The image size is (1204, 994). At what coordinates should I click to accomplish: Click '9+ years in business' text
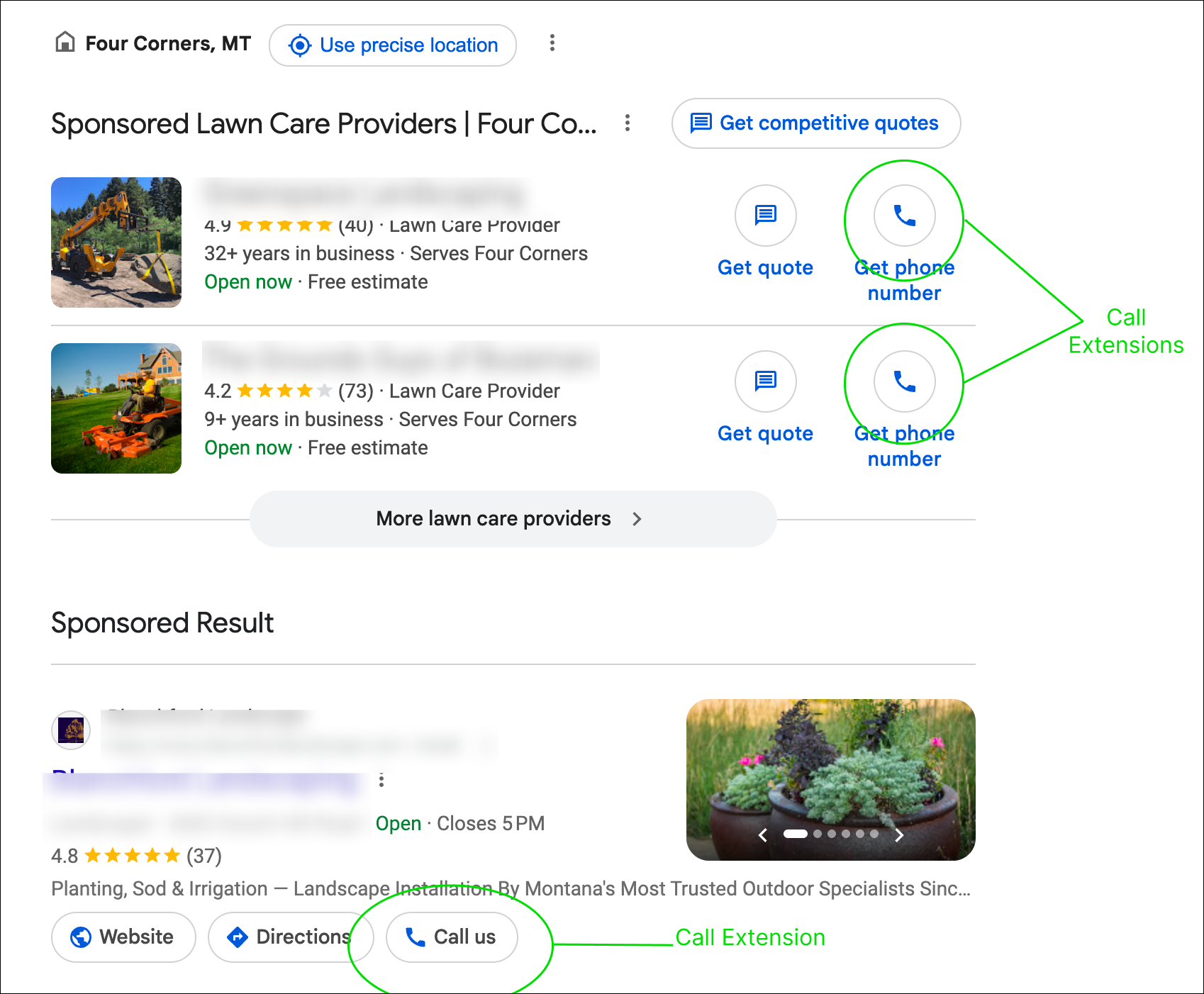click(x=294, y=420)
